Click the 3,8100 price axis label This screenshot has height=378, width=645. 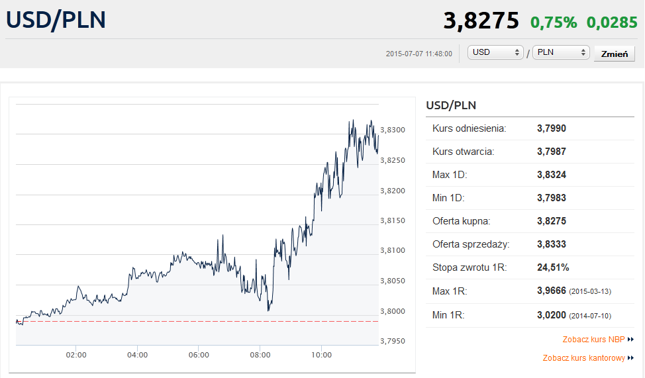click(392, 250)
